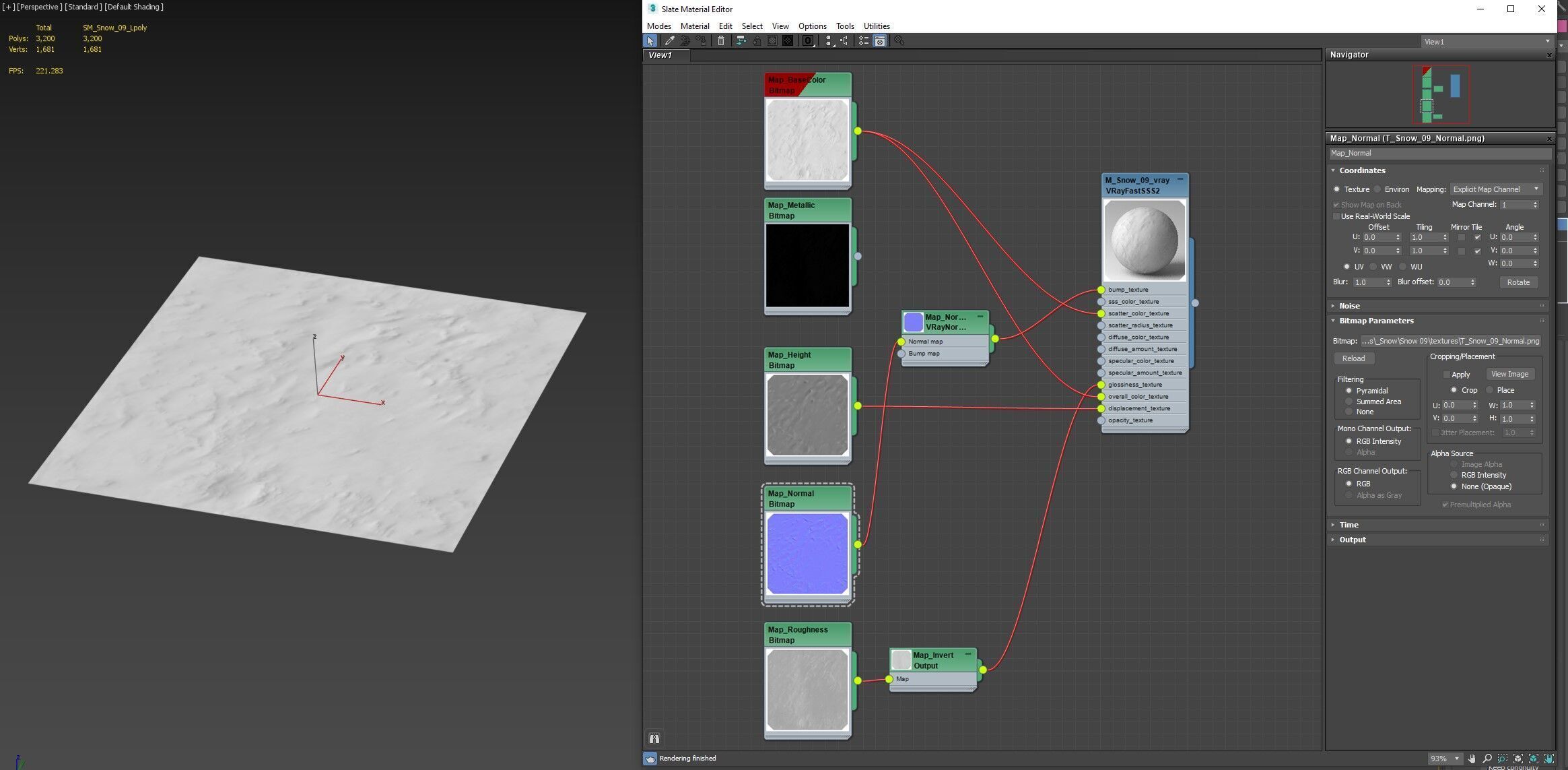Activate Zoom Region tool

pyautogui.click(x=1503, y=759)
